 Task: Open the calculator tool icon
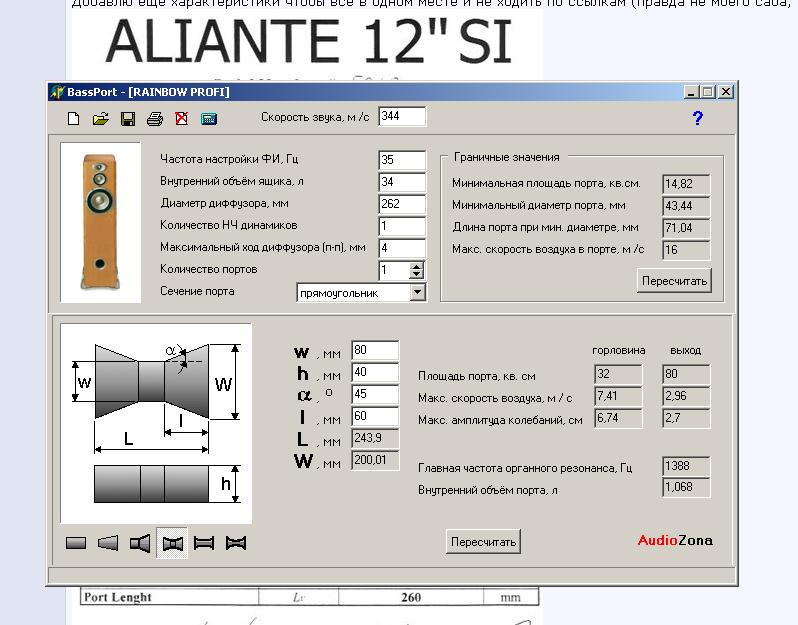[x=209, y=119]
